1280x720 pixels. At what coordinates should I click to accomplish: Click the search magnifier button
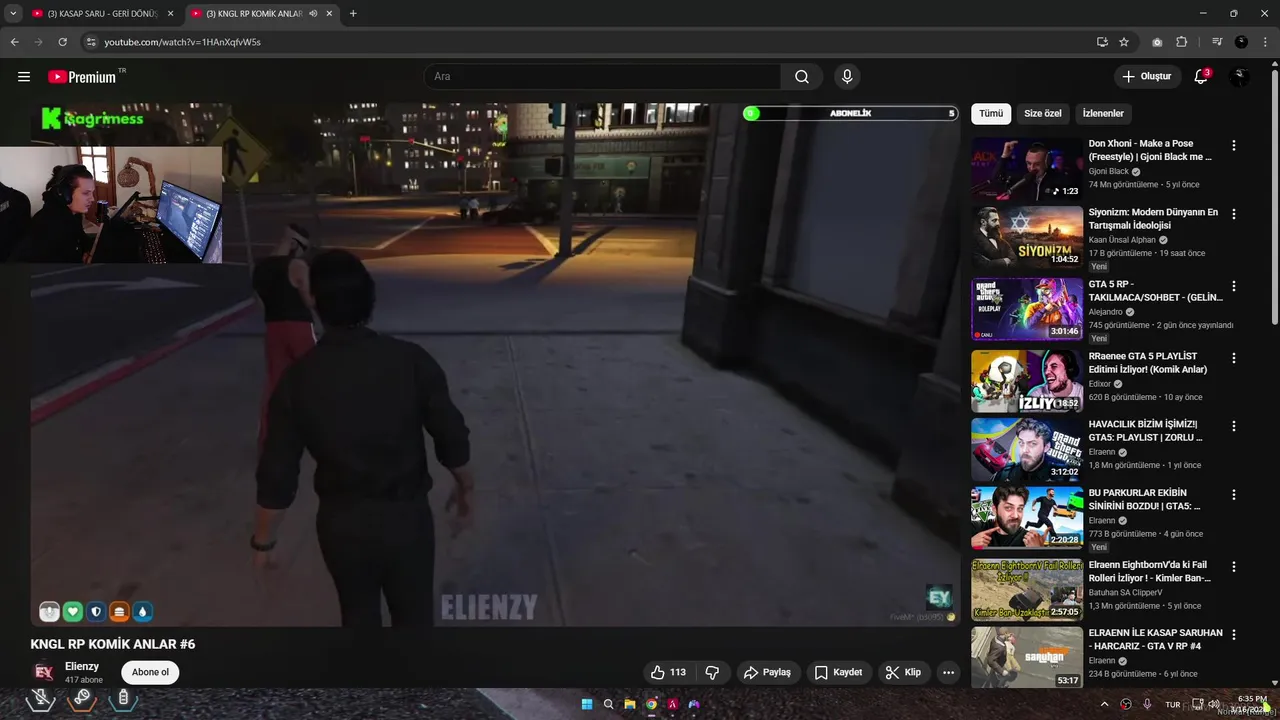(x=802, y=77)
